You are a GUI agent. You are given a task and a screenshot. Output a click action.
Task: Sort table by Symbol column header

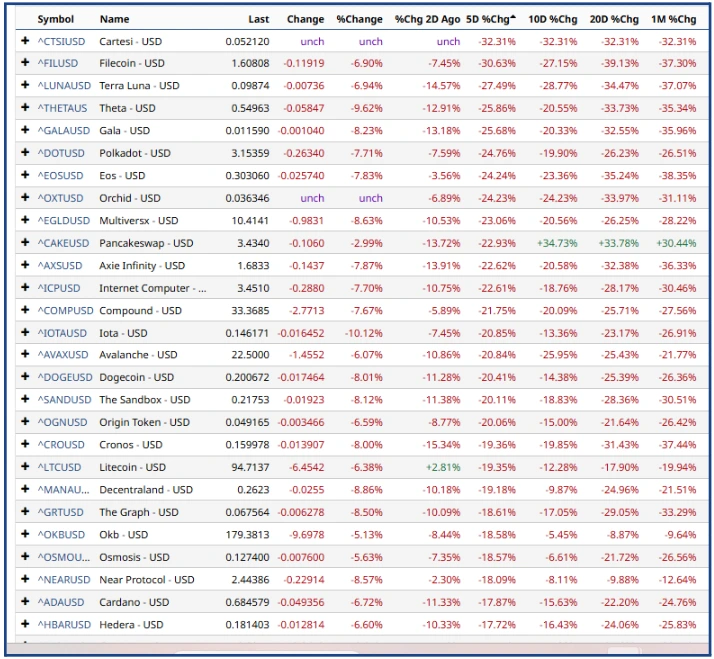click(56, 19)
